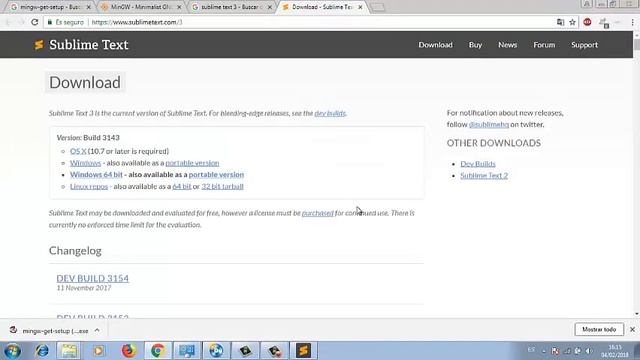Follow the purchased license link
640x360 pixels.
point(318,213)
